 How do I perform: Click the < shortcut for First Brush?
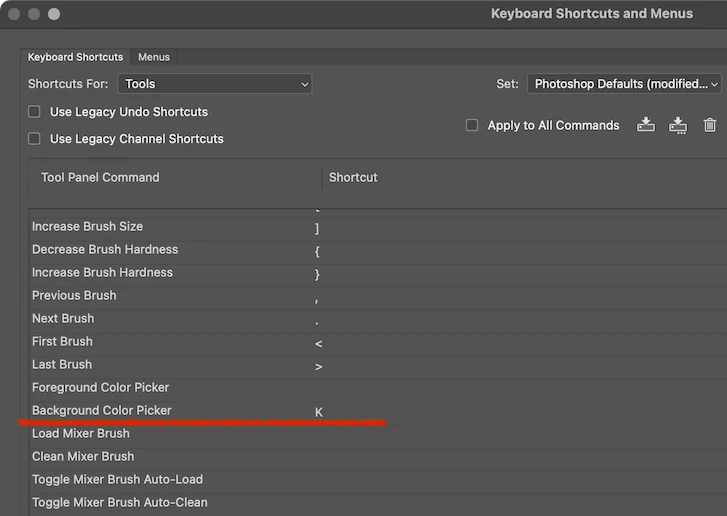[318, 344]
